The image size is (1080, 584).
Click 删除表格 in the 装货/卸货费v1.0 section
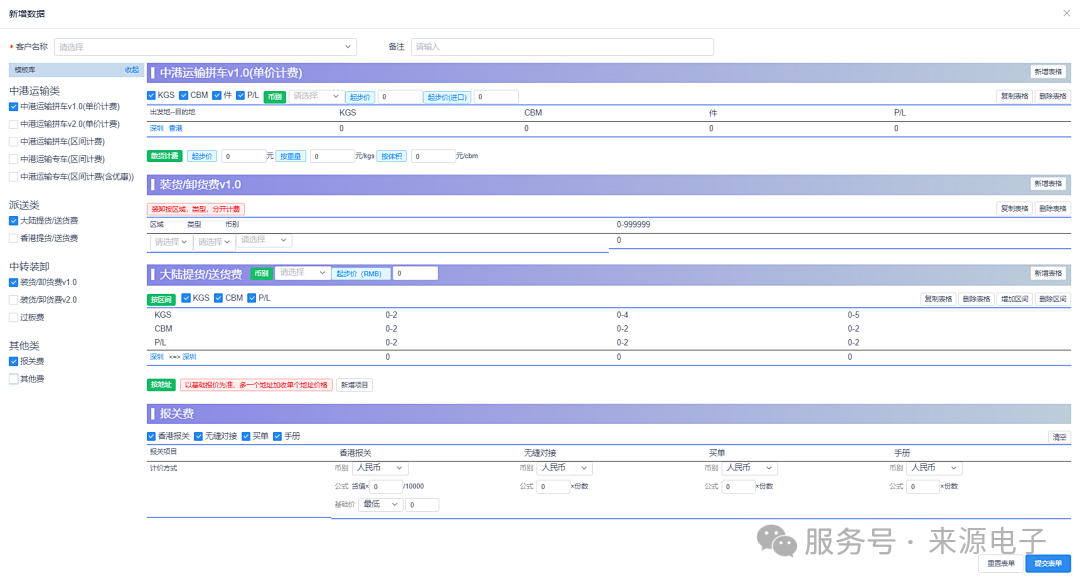(1052, 209)
